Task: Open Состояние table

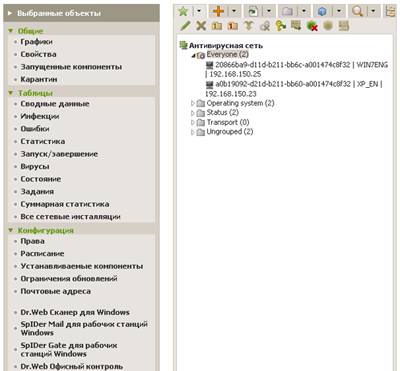Action: 41,179
